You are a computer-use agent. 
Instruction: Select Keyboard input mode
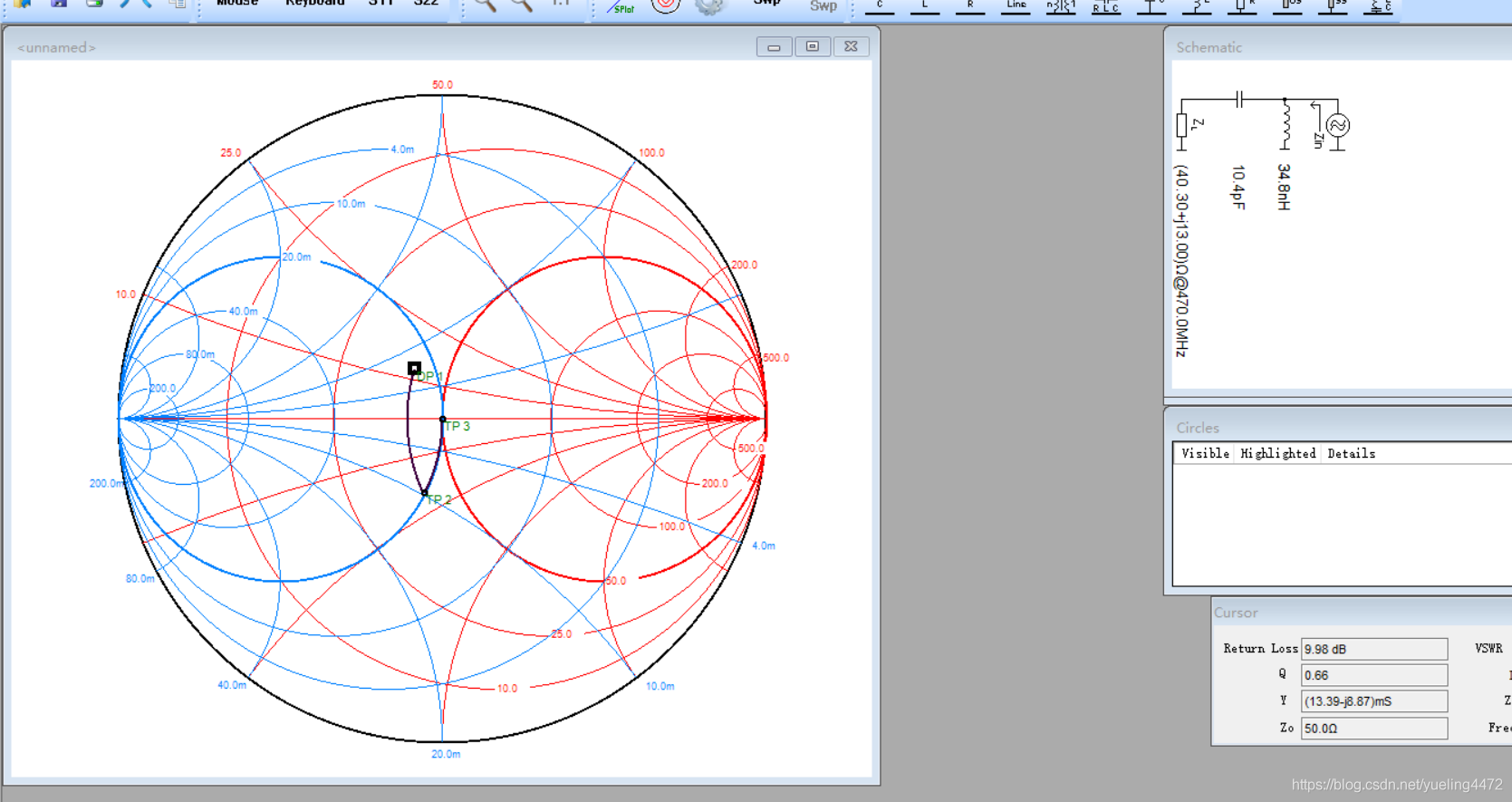(x=315, y=5)
